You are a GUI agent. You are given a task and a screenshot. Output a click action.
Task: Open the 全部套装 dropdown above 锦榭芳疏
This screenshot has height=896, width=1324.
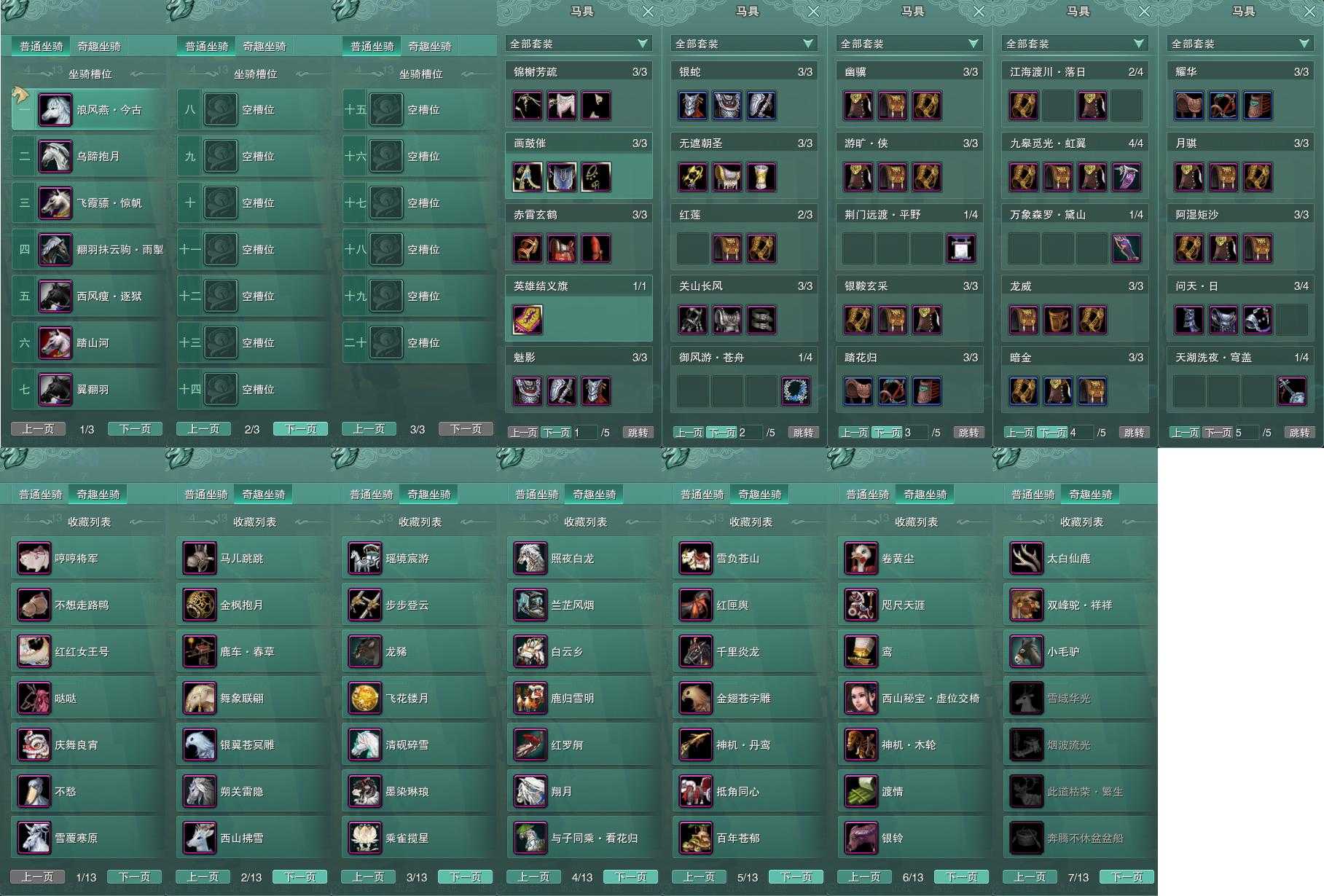(579, 44)
